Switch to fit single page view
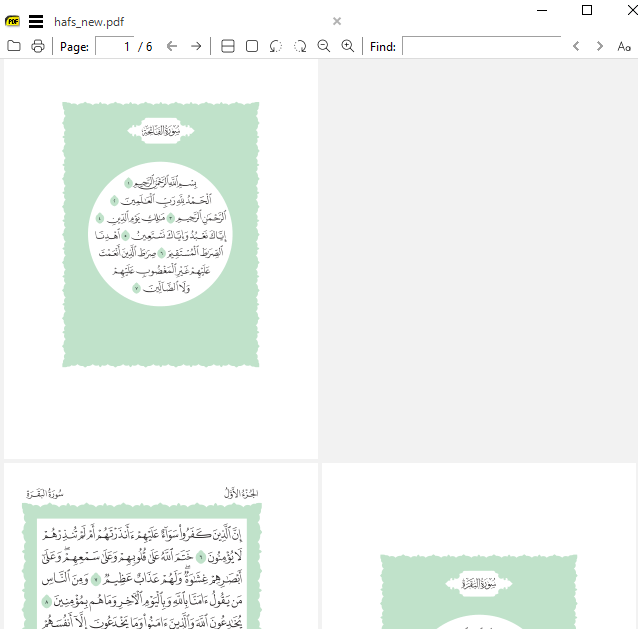Screen dimensions: 638x629 (252, 46)
